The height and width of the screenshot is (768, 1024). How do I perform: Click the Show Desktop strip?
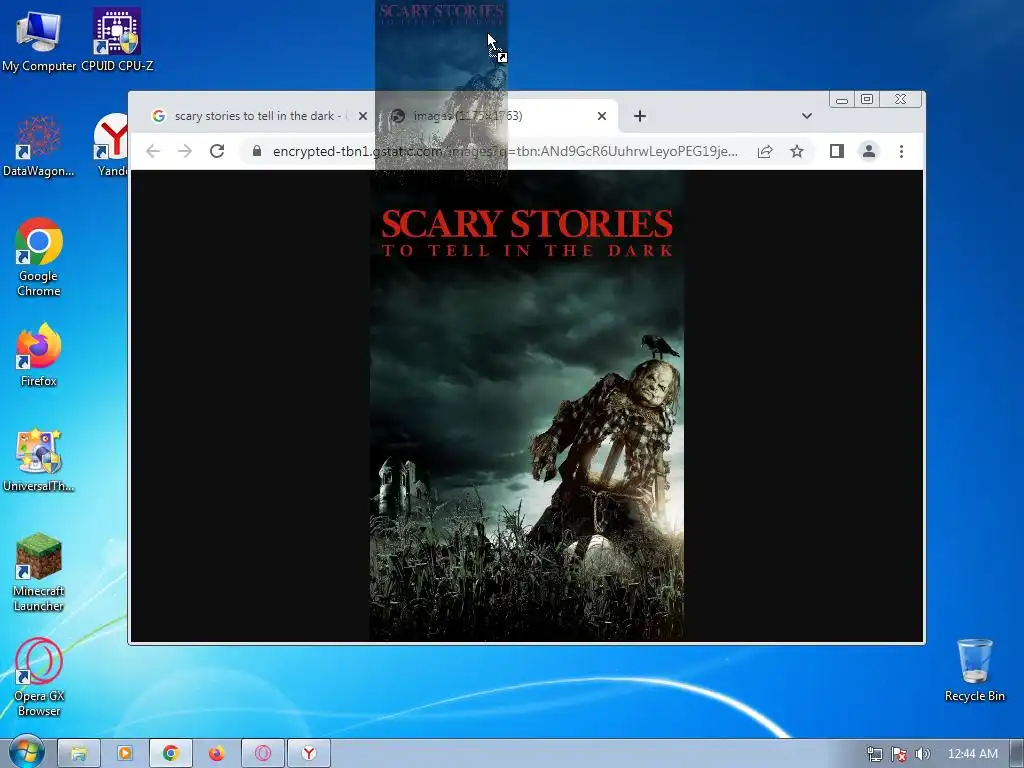(1017, 754)
